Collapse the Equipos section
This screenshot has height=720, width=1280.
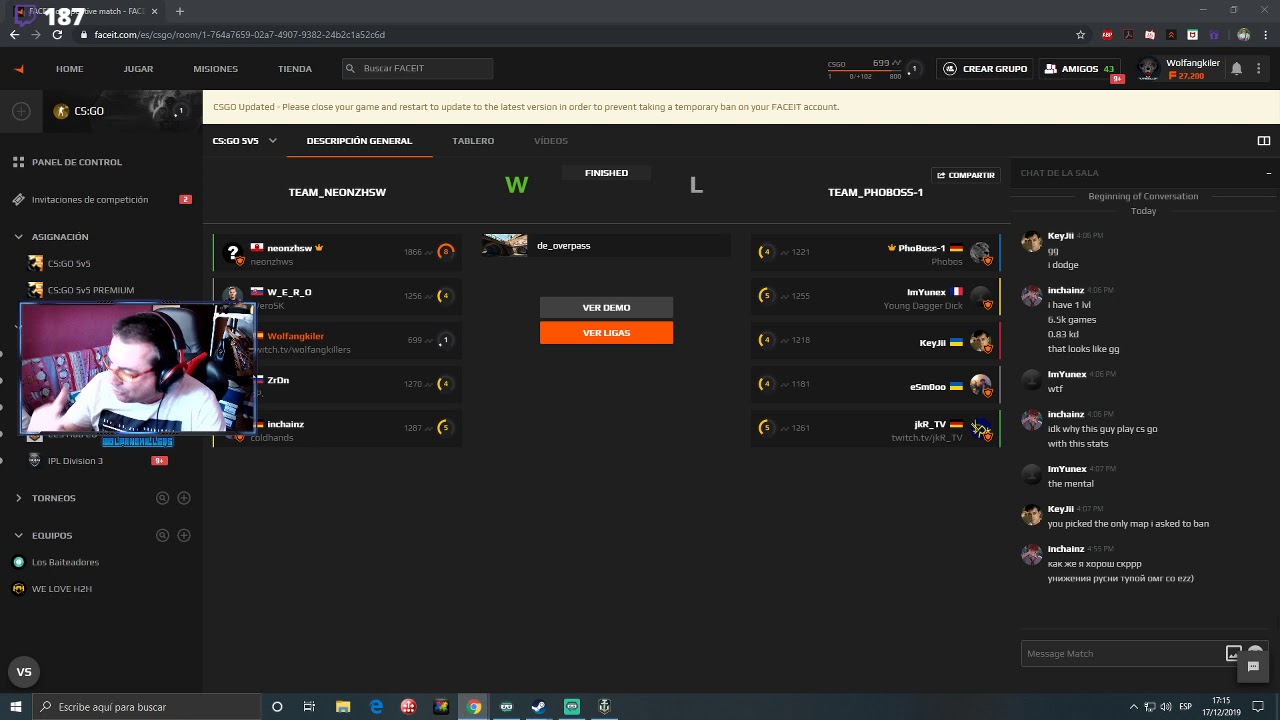(x=18, y=536)
